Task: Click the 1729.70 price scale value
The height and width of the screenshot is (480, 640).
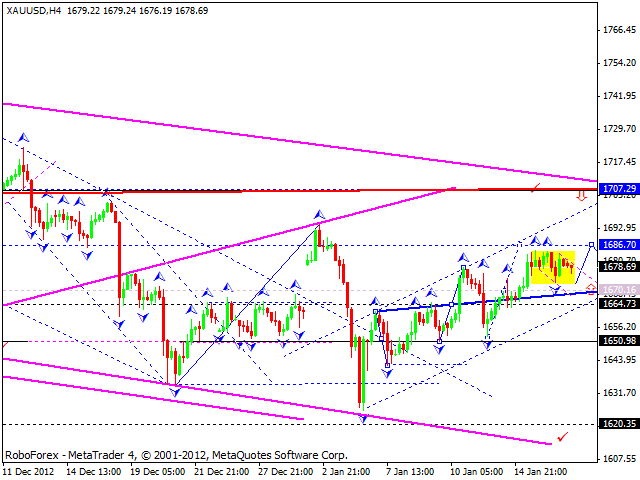Action: click(x=619, y=129)
